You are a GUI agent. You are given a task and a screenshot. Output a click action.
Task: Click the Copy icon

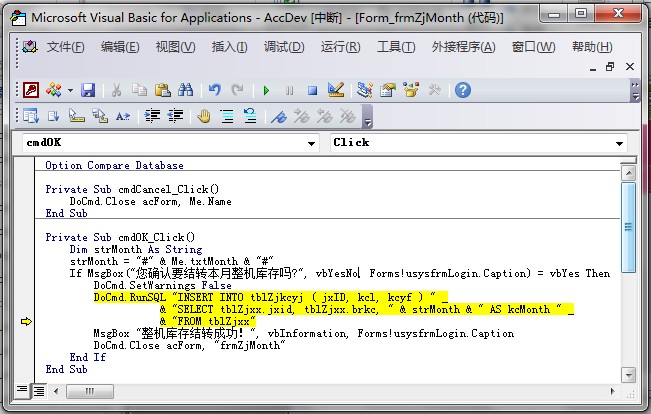pos(140,90)
